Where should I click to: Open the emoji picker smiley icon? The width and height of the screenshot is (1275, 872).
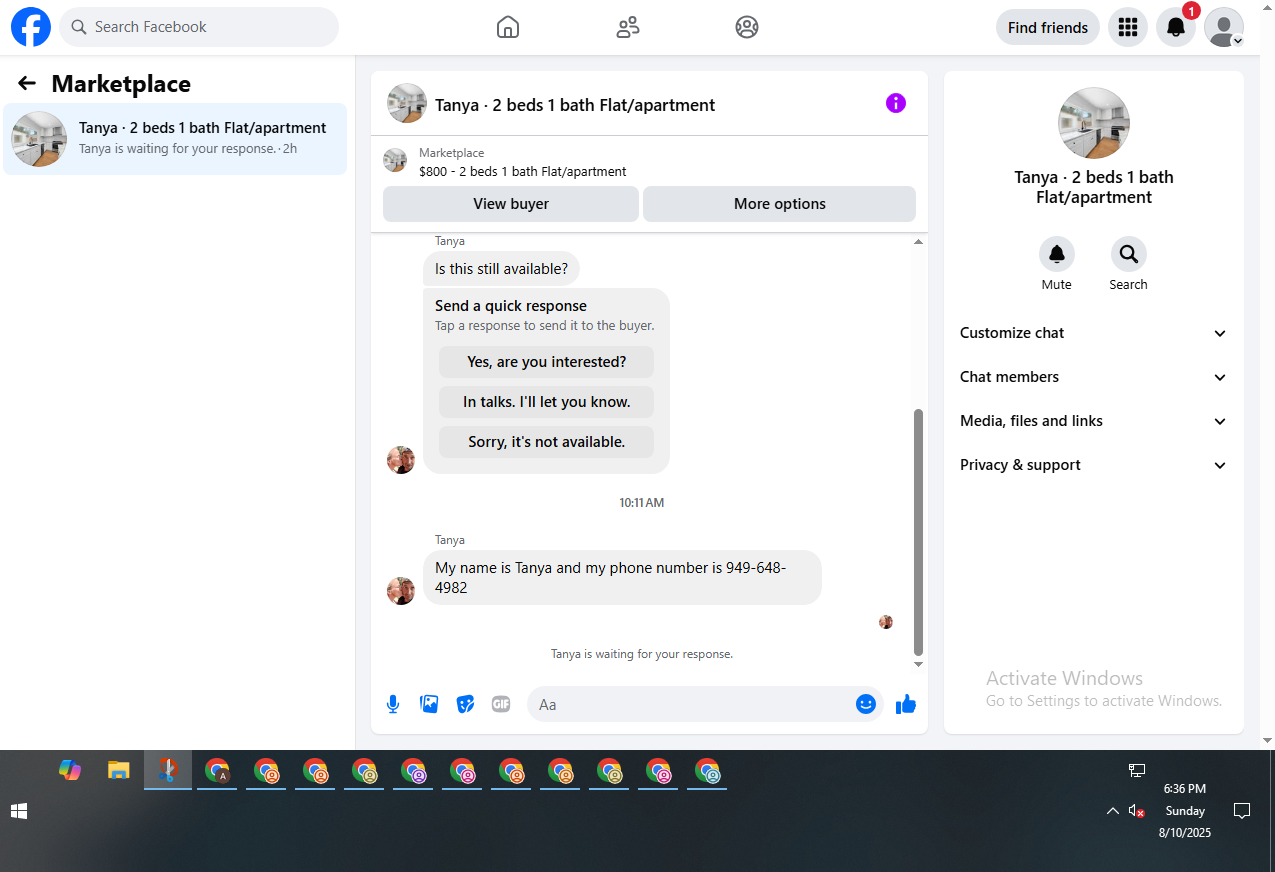click(x=866, y=704)
